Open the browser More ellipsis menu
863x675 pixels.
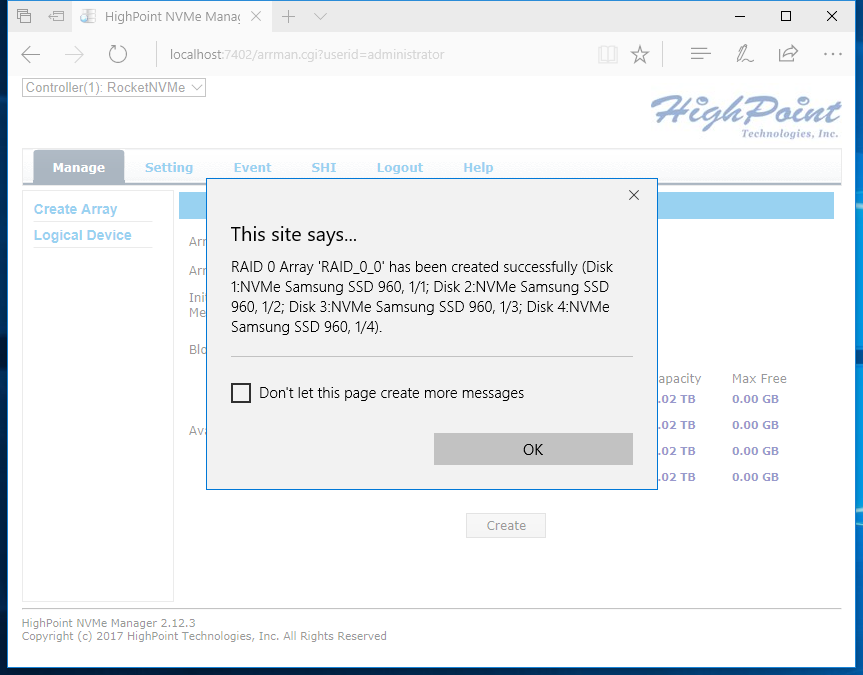[x=833, y=54]
